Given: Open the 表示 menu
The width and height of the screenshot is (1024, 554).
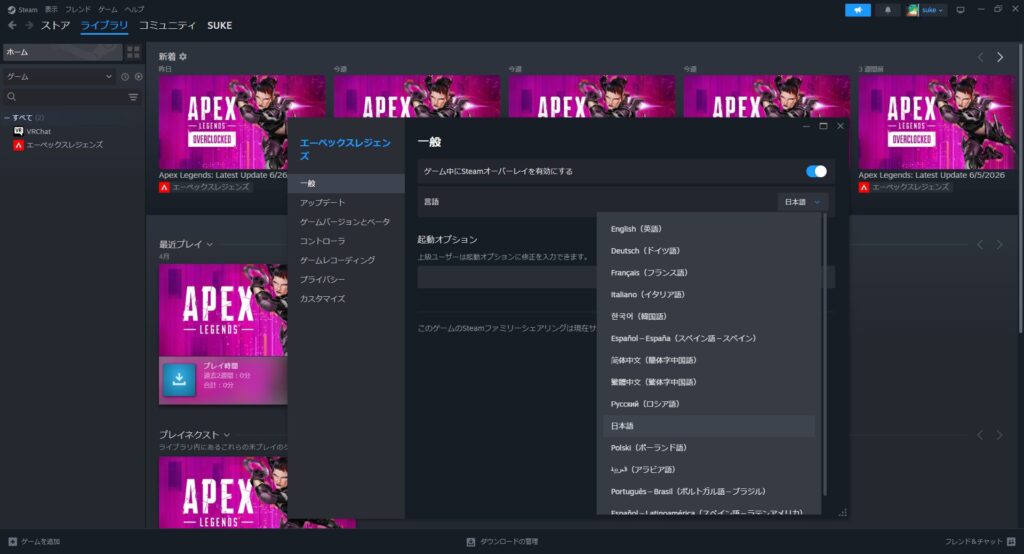Looking at the screenshot, I should pyautogui.click(x=51, y=10).
